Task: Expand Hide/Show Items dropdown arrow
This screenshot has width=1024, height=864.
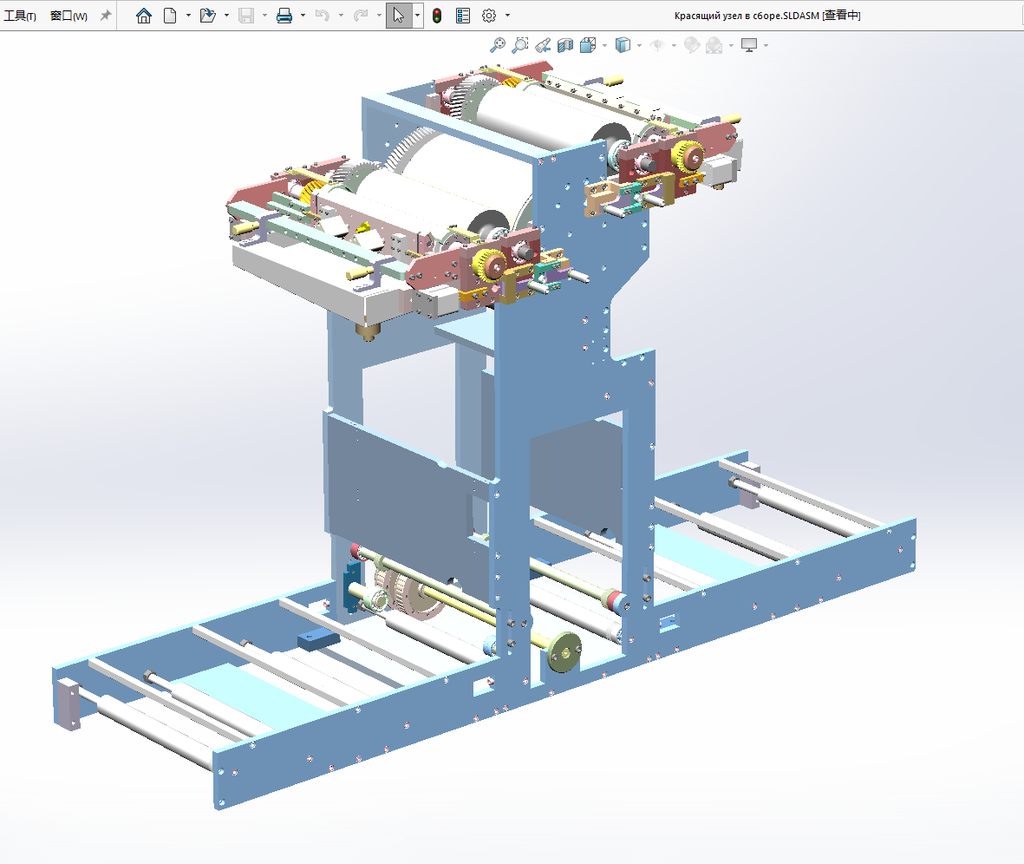Action: pyautogui.click(x=674, y=45)
